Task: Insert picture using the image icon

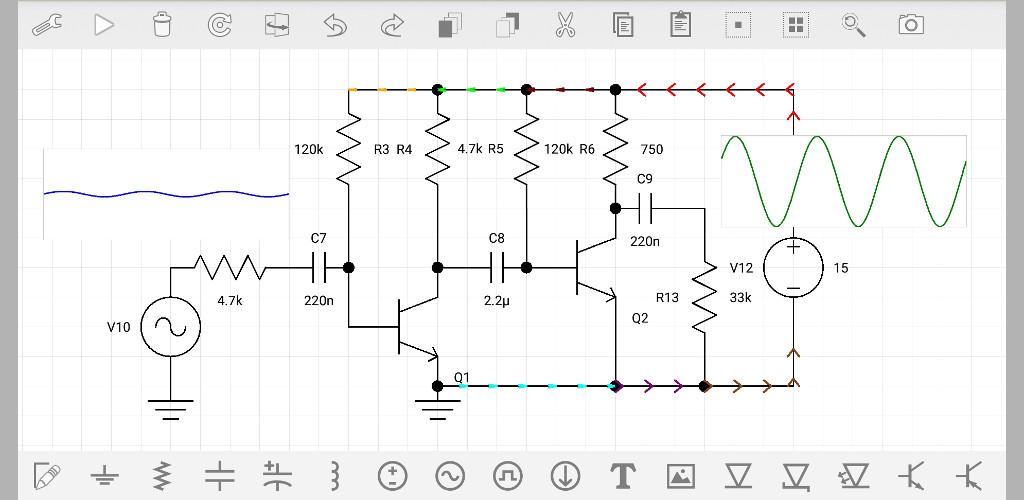Action: (680, 475)
